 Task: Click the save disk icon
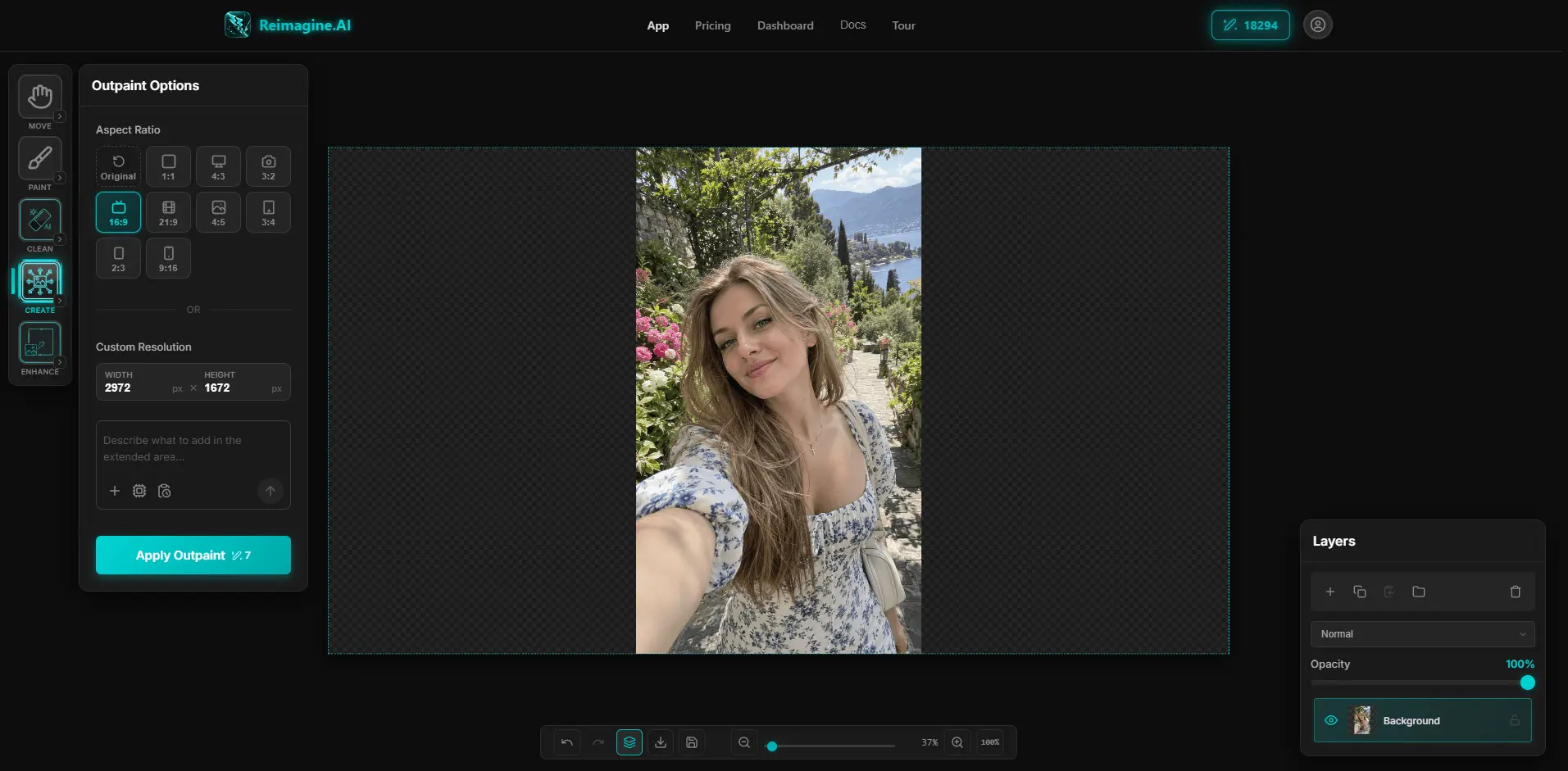(692, 742)
